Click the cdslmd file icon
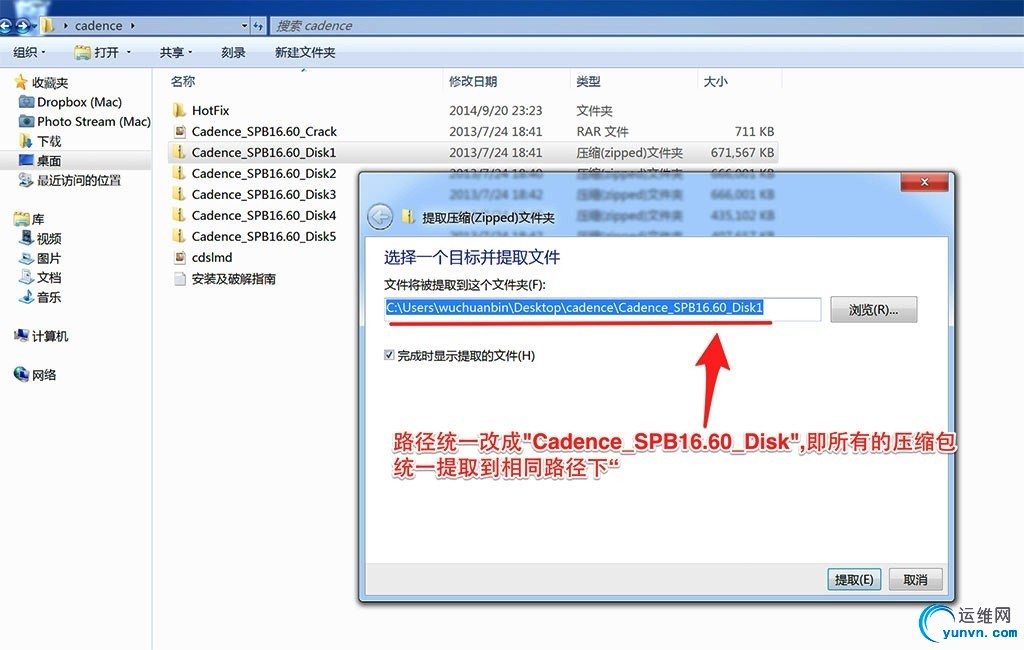 [x=180, y=257]
